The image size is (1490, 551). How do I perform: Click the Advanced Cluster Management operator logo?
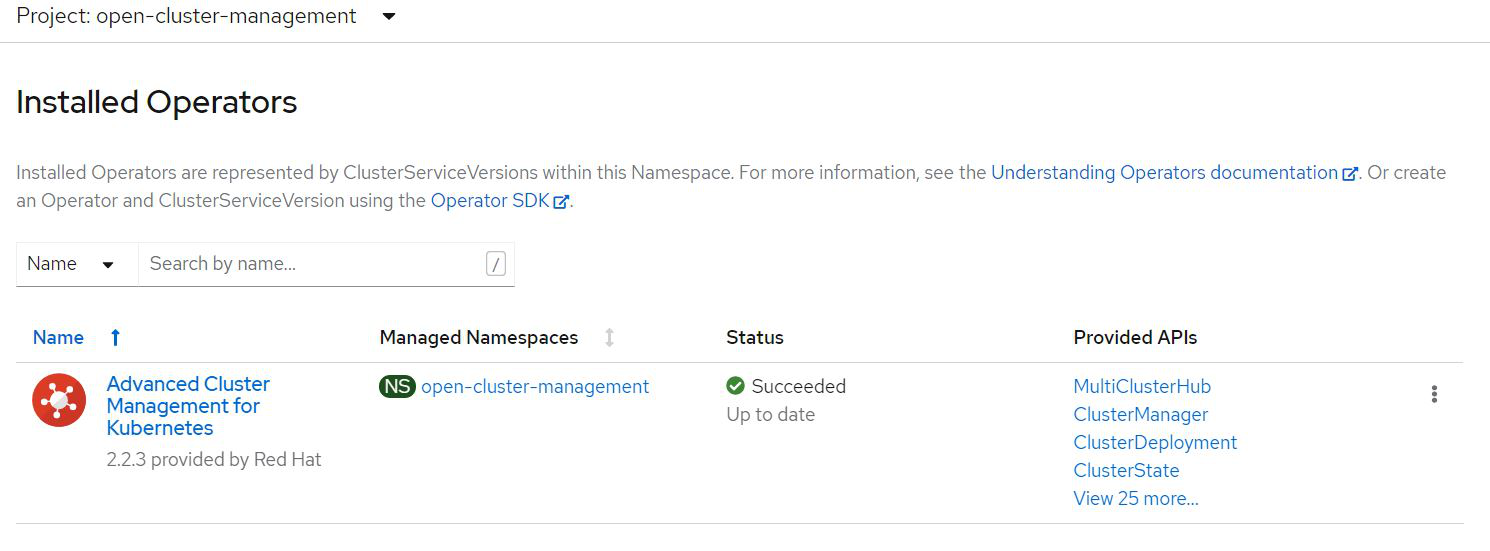click(59, 400)
